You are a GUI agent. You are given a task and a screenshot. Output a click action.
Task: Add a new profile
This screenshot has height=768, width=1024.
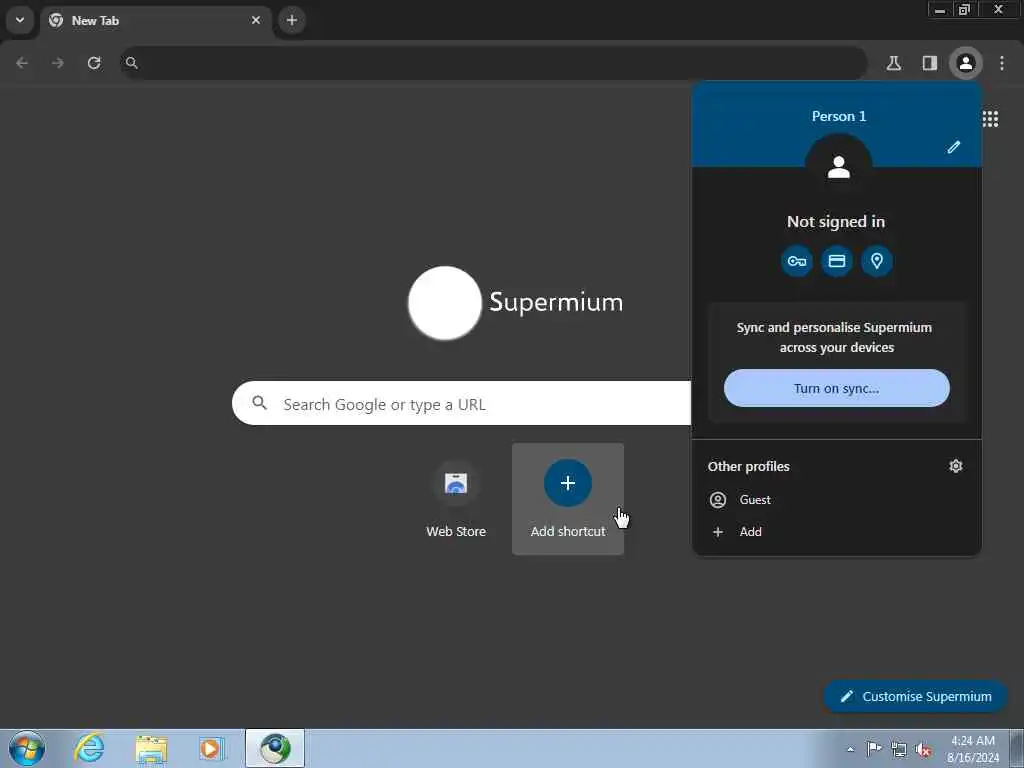tap(837, 532)
